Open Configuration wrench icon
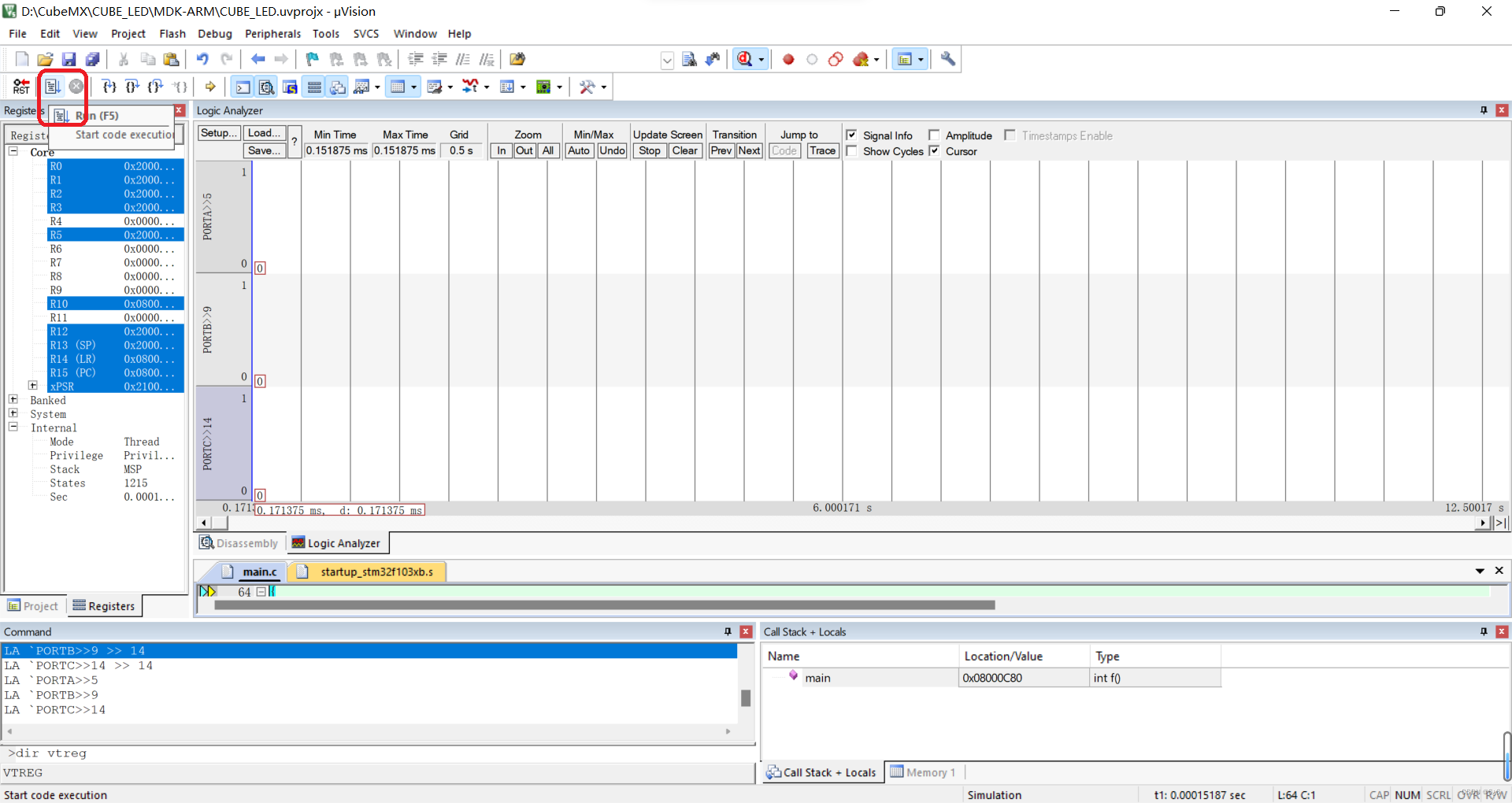The width and height of the screenshot is (1512, 803). [948, 59]
